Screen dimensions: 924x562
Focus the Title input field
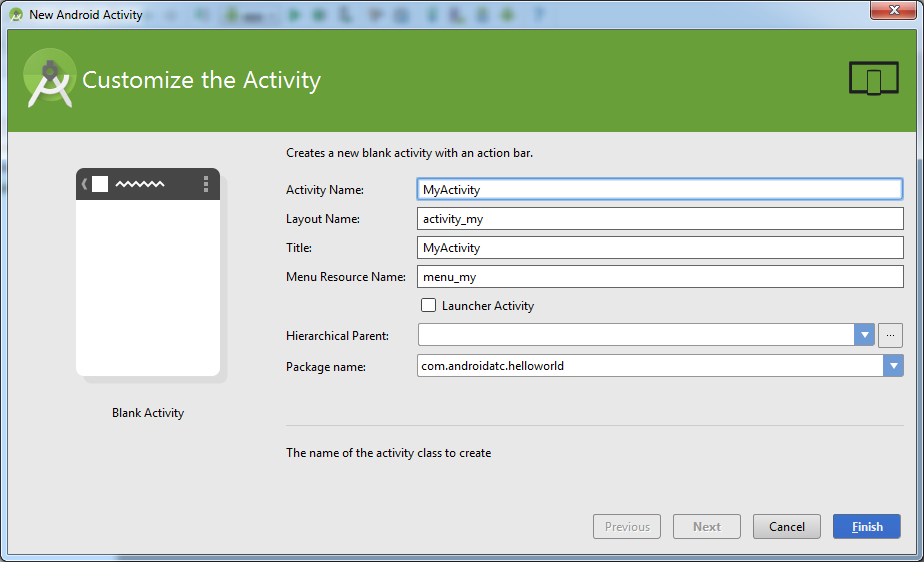(x=660, y=247)
